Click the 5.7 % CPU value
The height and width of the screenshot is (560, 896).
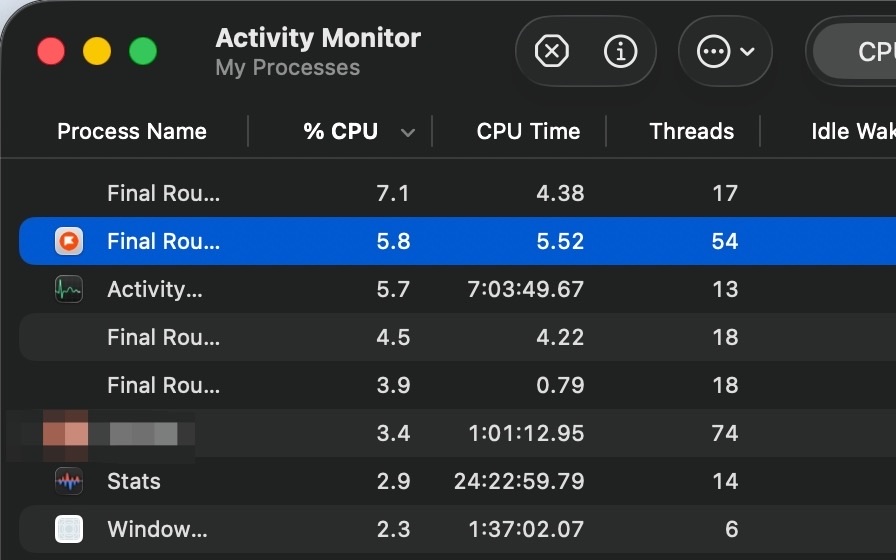point(393,289)
